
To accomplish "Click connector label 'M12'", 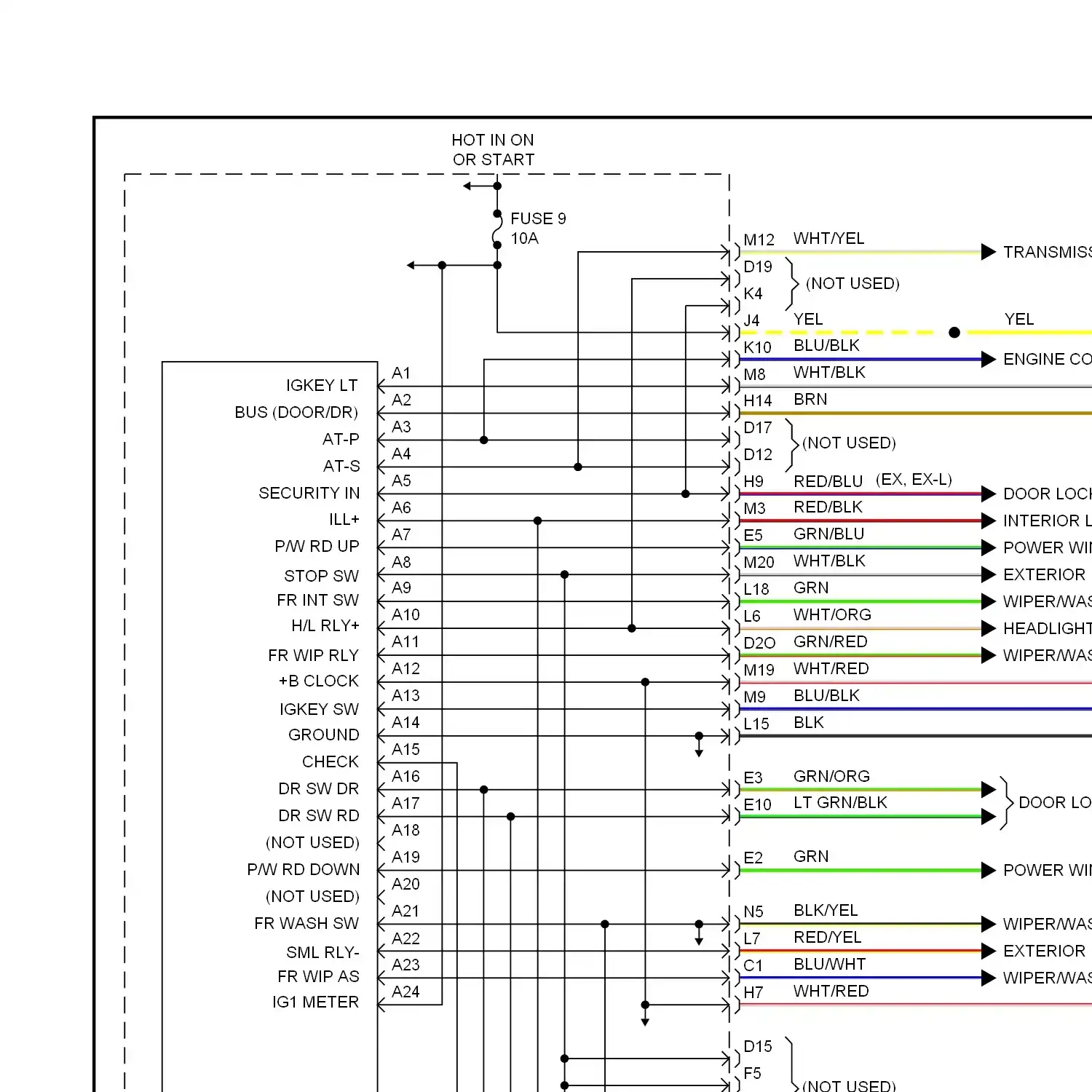I will pos(759,240).
